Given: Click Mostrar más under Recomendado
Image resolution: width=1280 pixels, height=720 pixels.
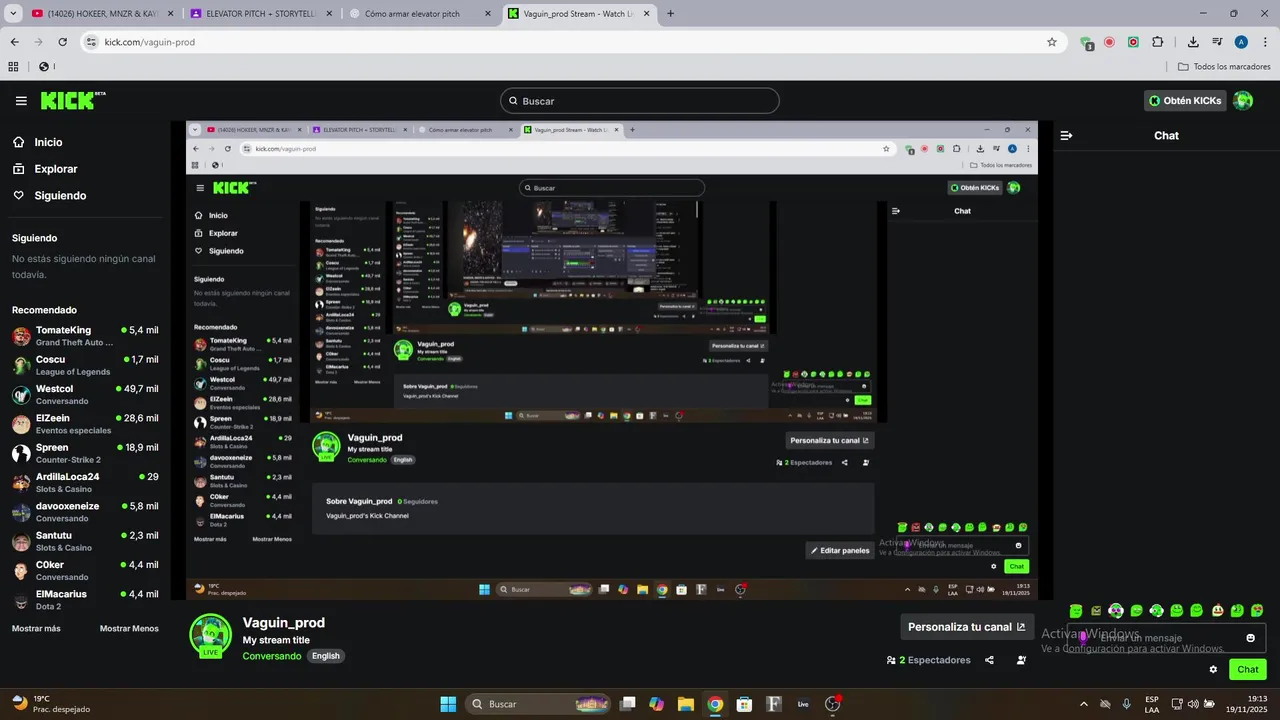Looking at the screenshot, I should [x=36, y=628].
